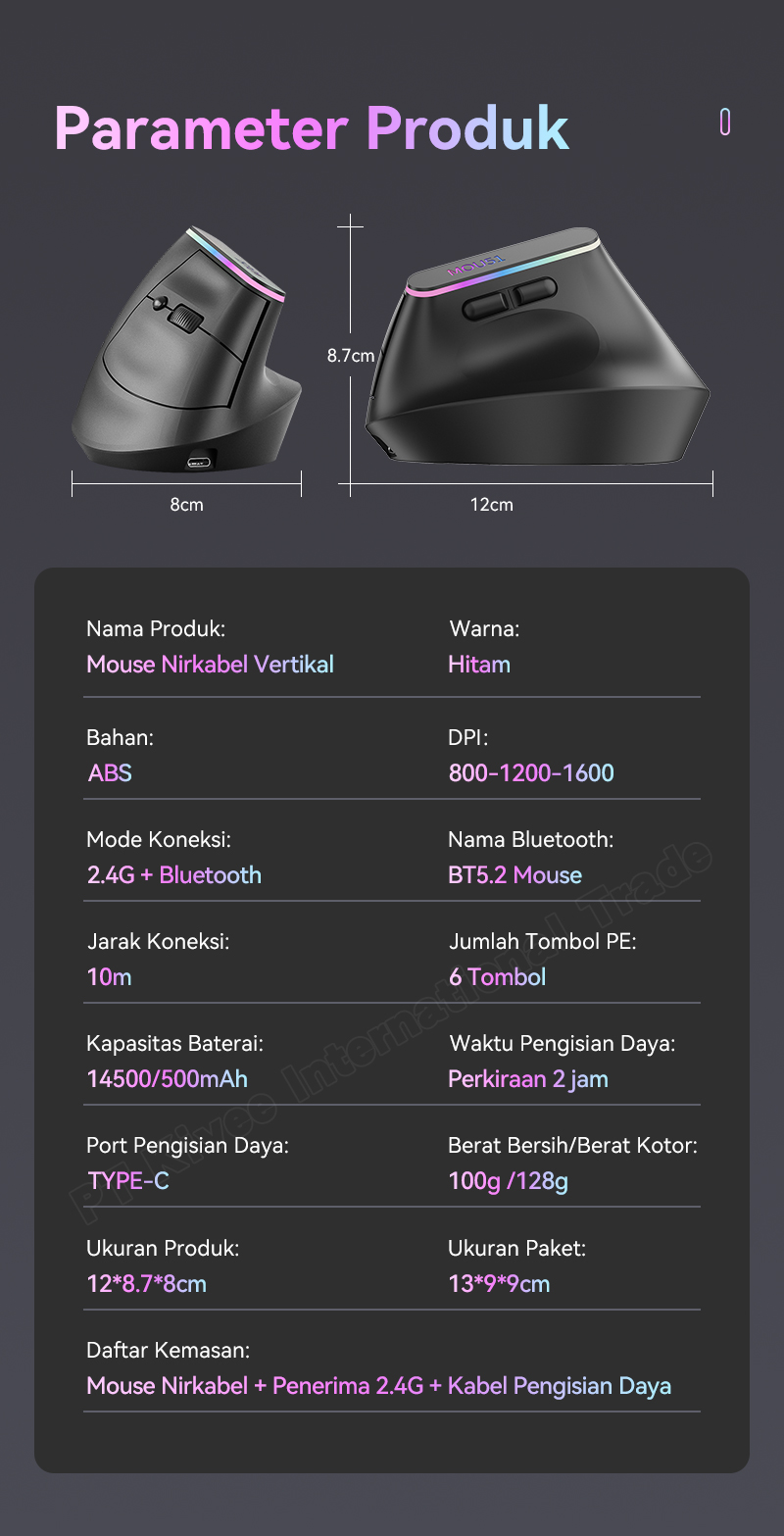Screen dimensions: 784x1536
Task: Click the pill-shaped icon beside the title
Action: 725,123
